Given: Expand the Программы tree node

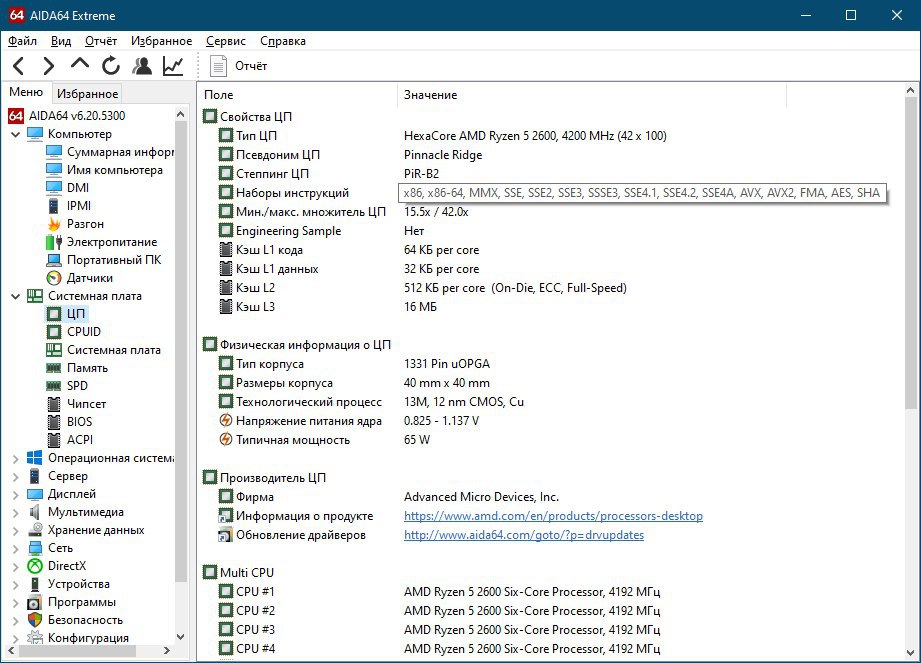Looking at the screenshot, I should coord(16,603).
